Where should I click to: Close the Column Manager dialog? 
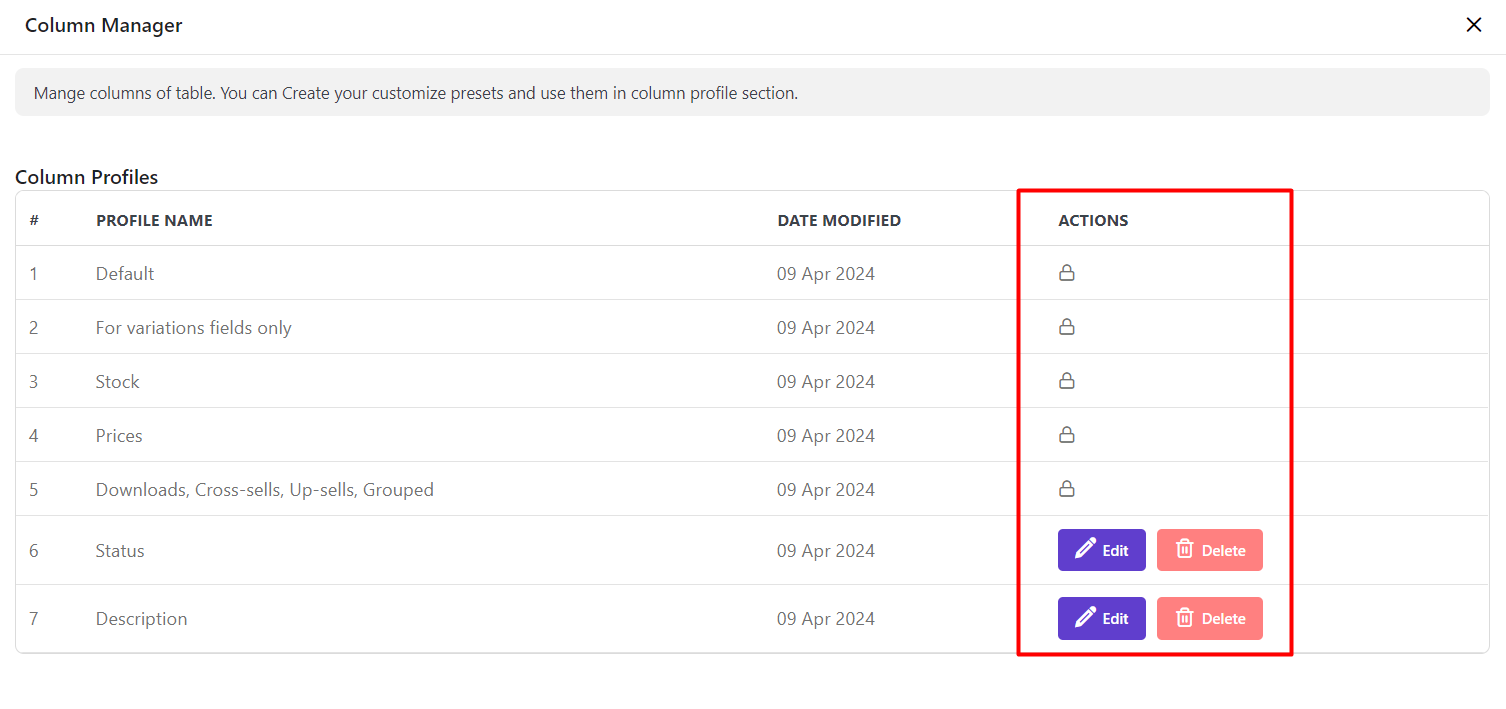[x=1473, y=25]
